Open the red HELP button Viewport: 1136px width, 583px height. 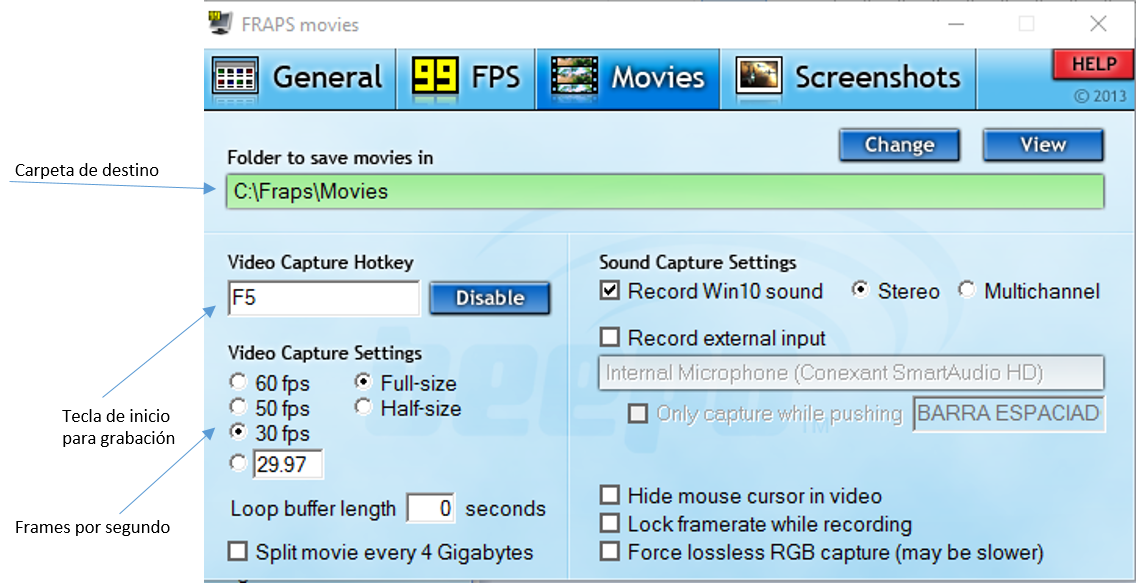(1093, 65)
